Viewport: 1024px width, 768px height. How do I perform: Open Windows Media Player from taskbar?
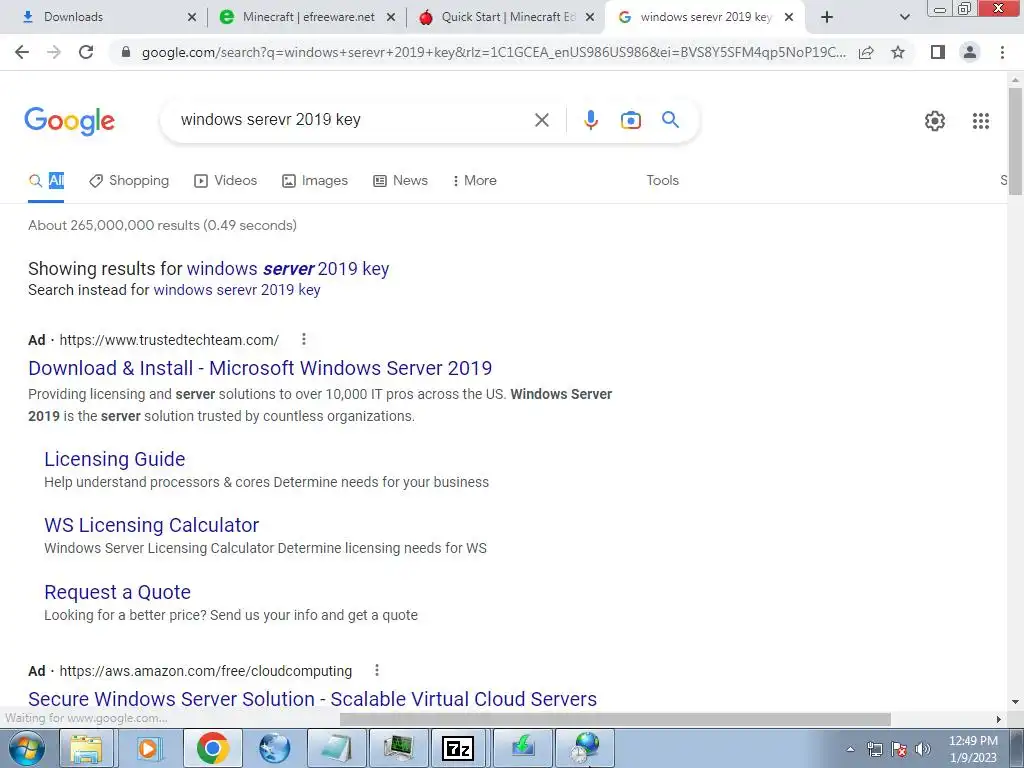[148, 748]
